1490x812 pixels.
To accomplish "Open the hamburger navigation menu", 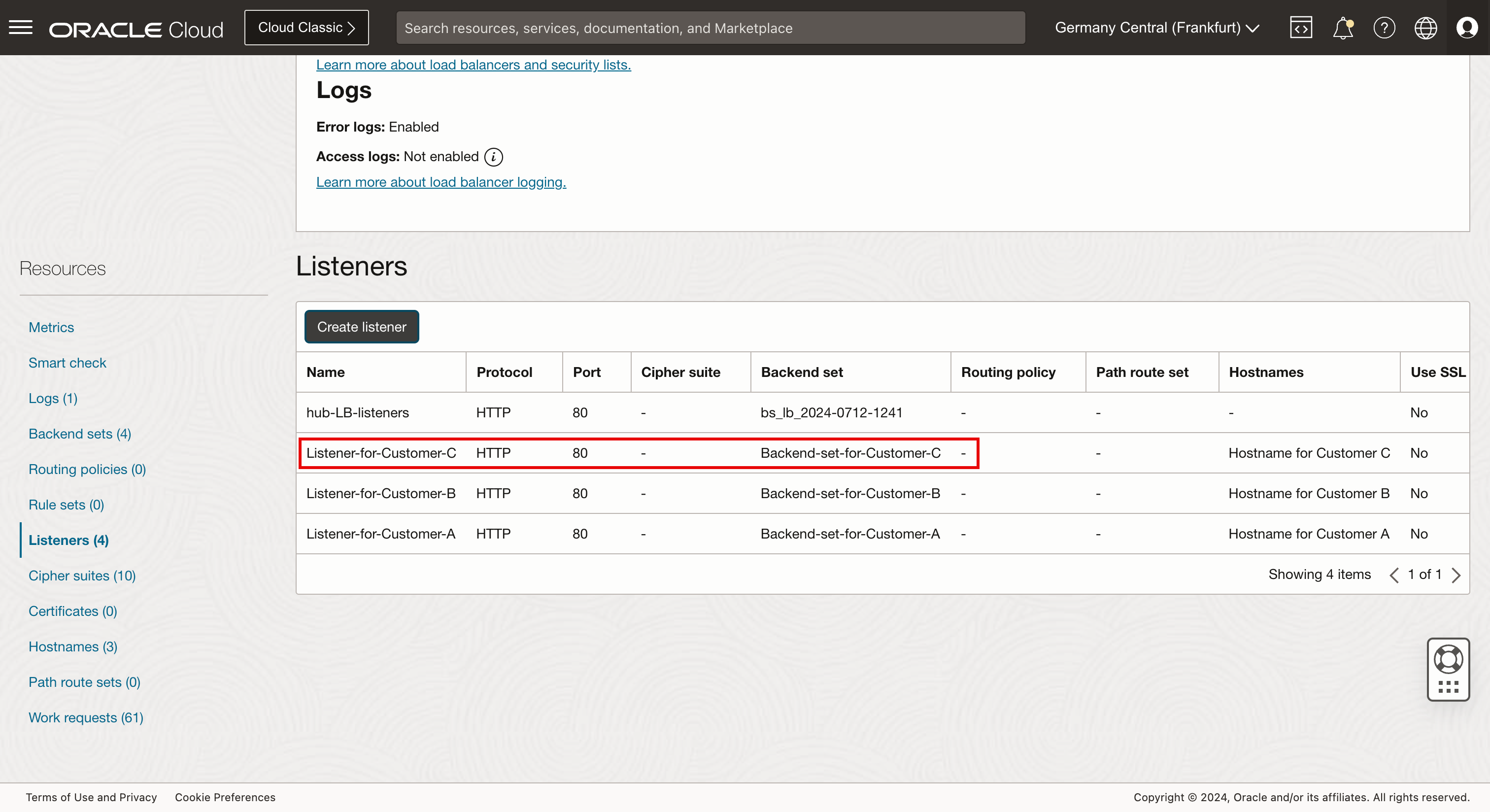I will (x=21, y=28).
